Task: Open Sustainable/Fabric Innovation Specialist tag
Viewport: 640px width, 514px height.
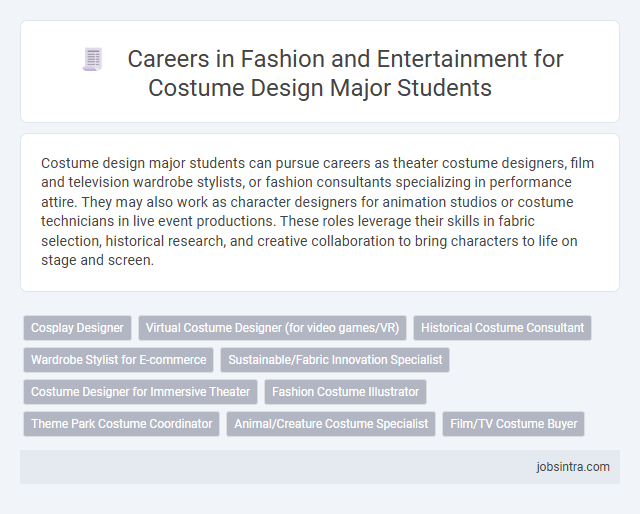Action: click(335, 360)
